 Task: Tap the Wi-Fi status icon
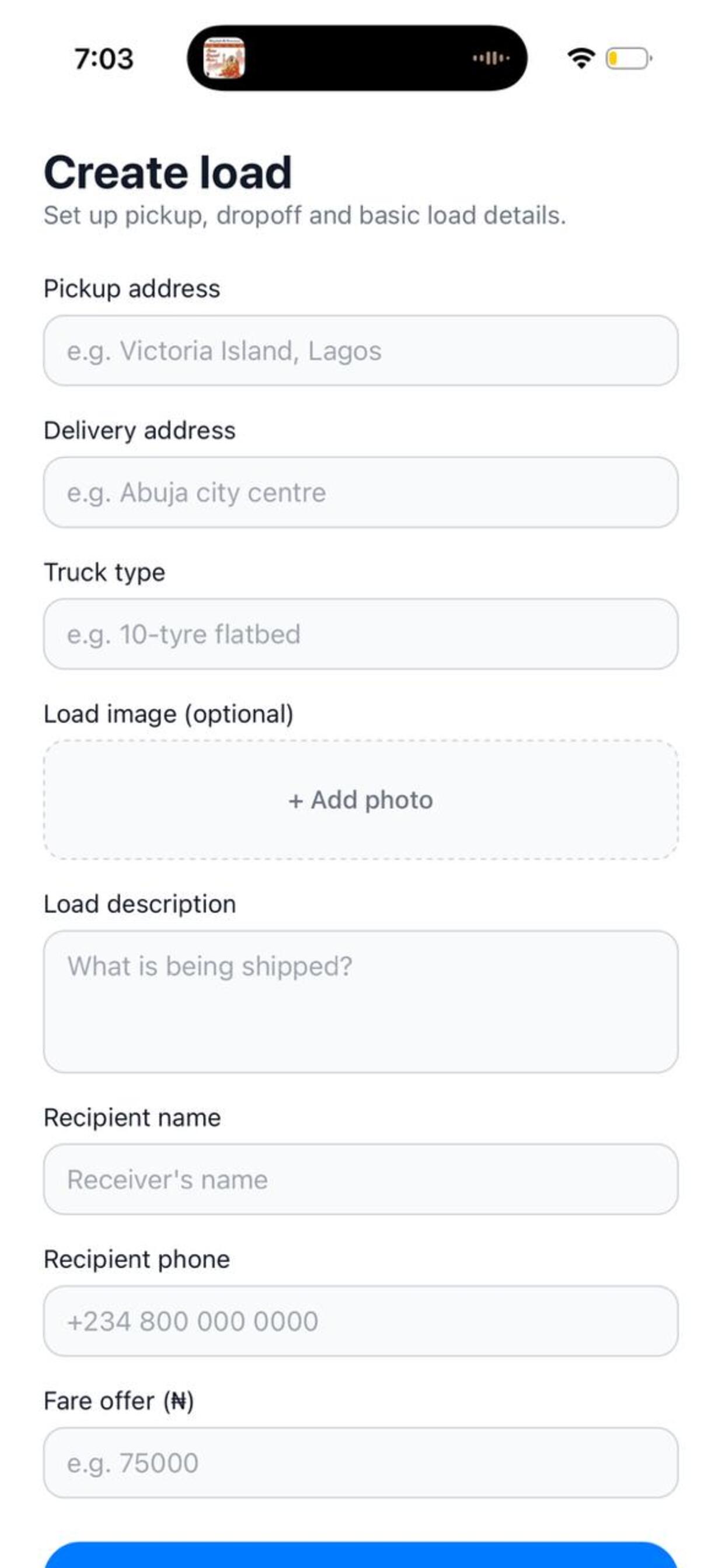(x=581, y=58)
